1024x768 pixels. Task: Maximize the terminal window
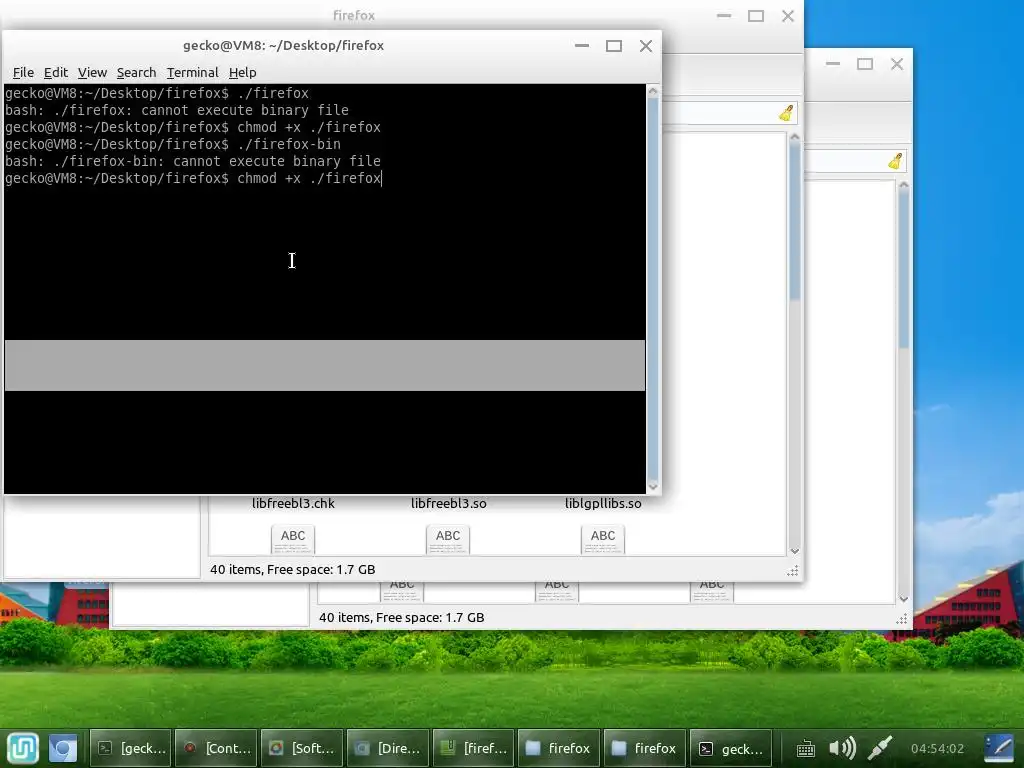pyautogui.click(x=614, y=46)
